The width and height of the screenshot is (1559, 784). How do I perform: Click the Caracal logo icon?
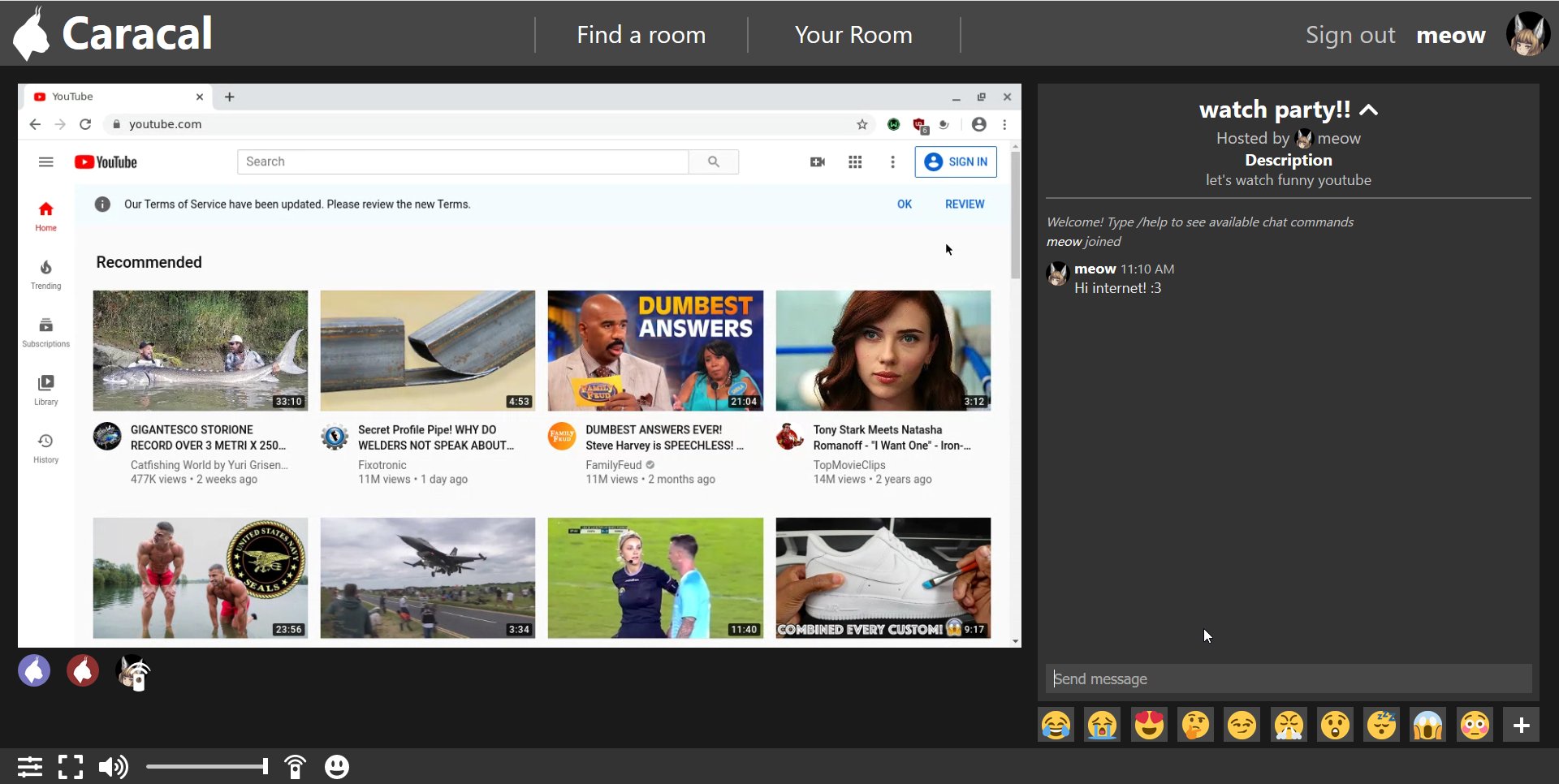[x=32, y=32]
